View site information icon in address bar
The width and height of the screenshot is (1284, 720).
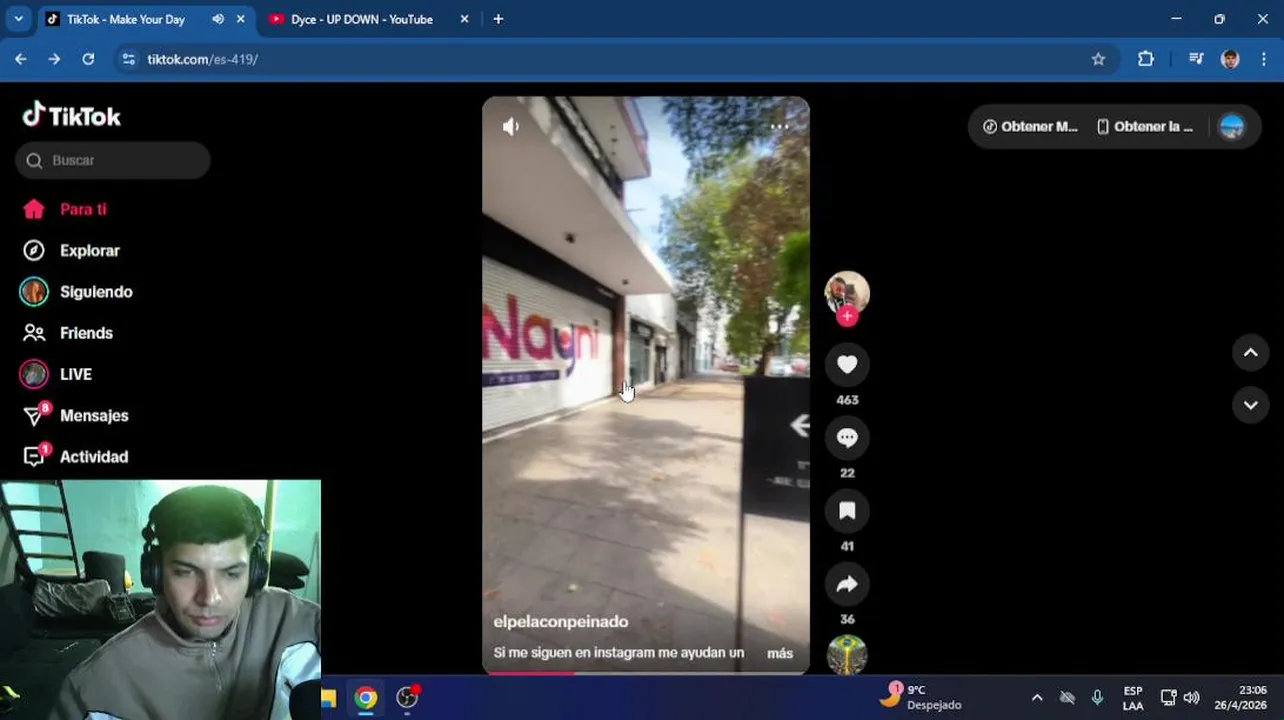tap(128, 59)
